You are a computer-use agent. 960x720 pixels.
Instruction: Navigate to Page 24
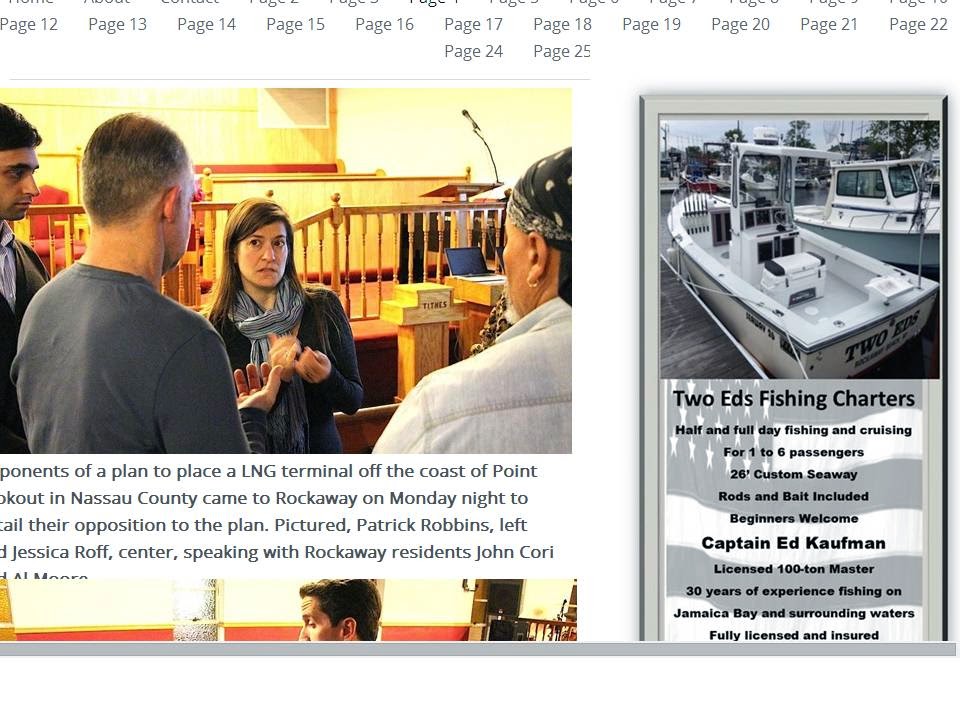pos(473,51)
